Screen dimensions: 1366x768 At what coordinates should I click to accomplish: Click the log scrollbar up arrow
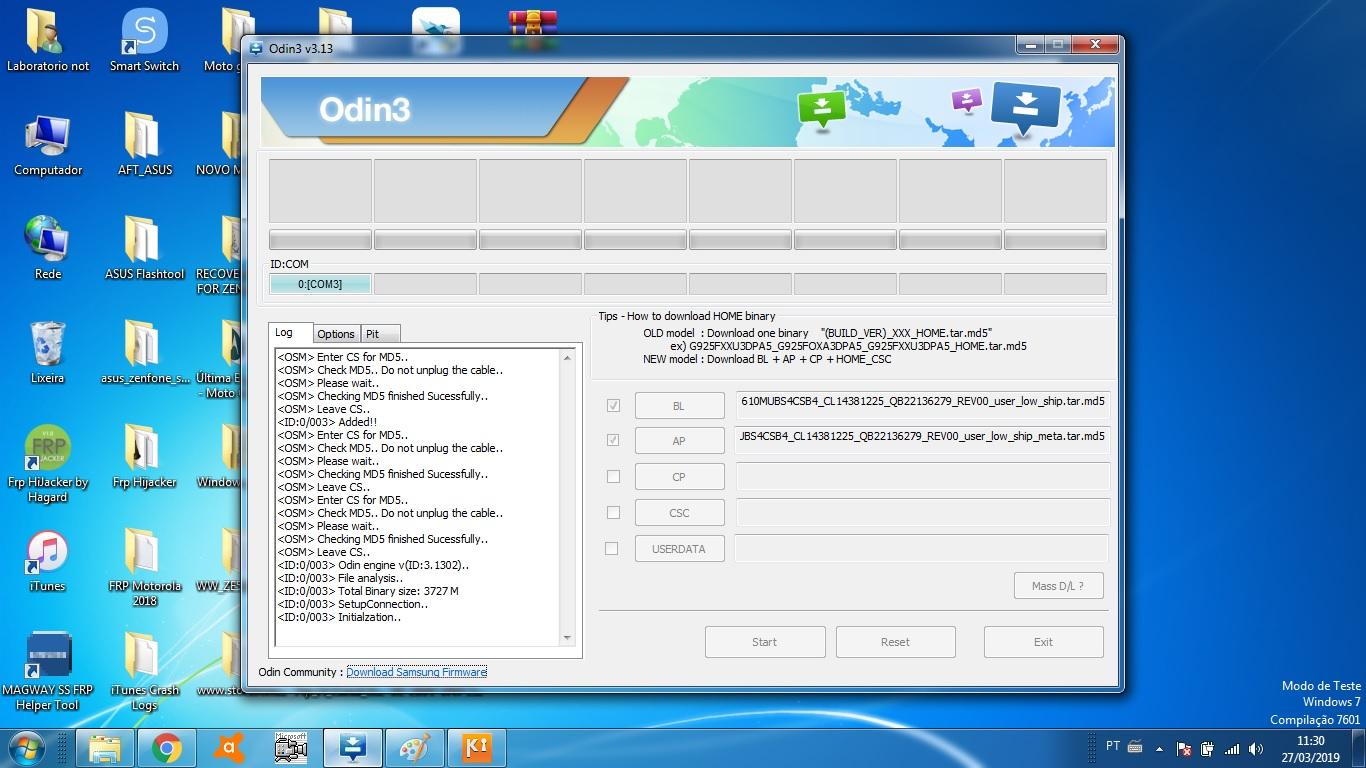point(567,358)
